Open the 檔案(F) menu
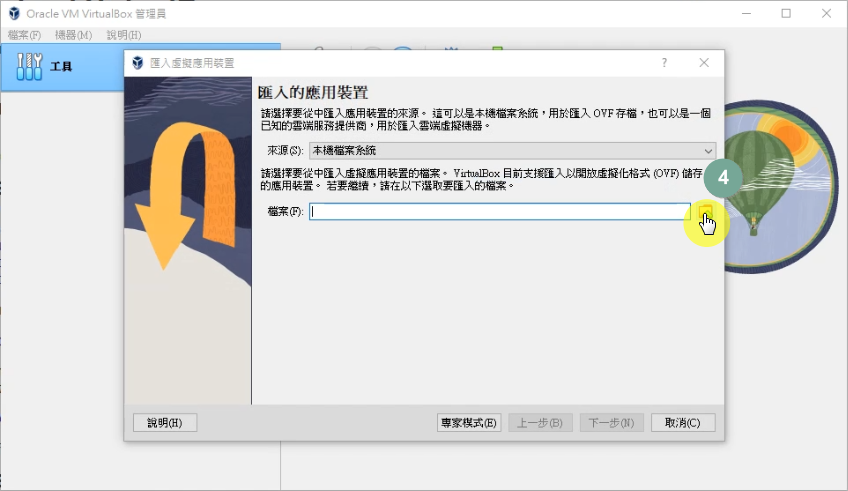This screenshot has height=491, width=848. coord(24,35)
